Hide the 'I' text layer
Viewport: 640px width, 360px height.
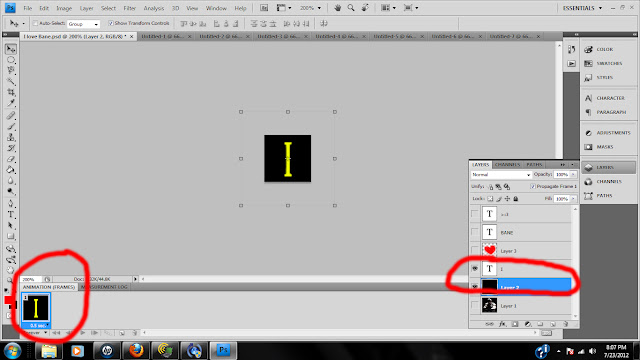tap(475, 269)
